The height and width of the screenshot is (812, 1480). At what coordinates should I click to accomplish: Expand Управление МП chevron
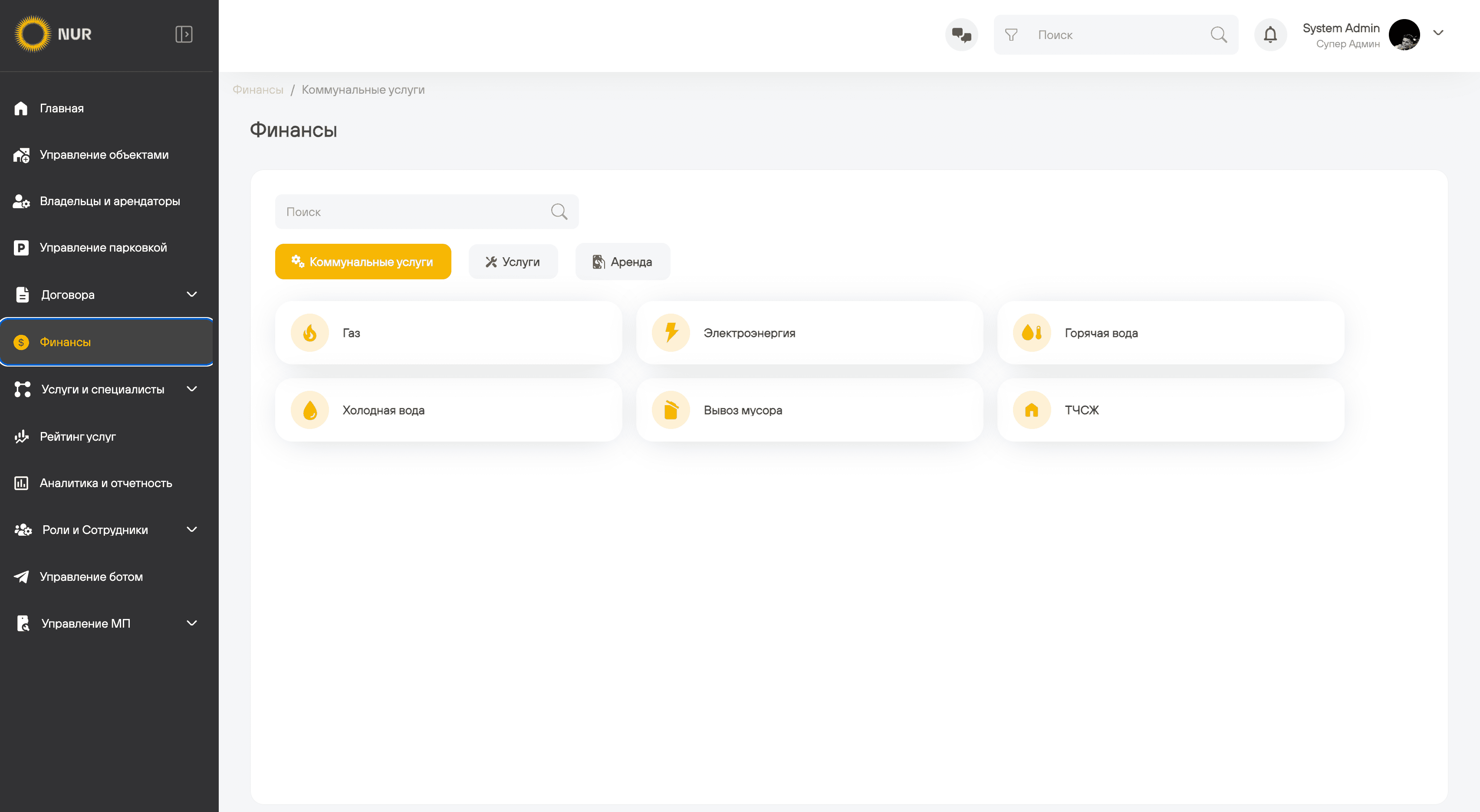[192, 623]
